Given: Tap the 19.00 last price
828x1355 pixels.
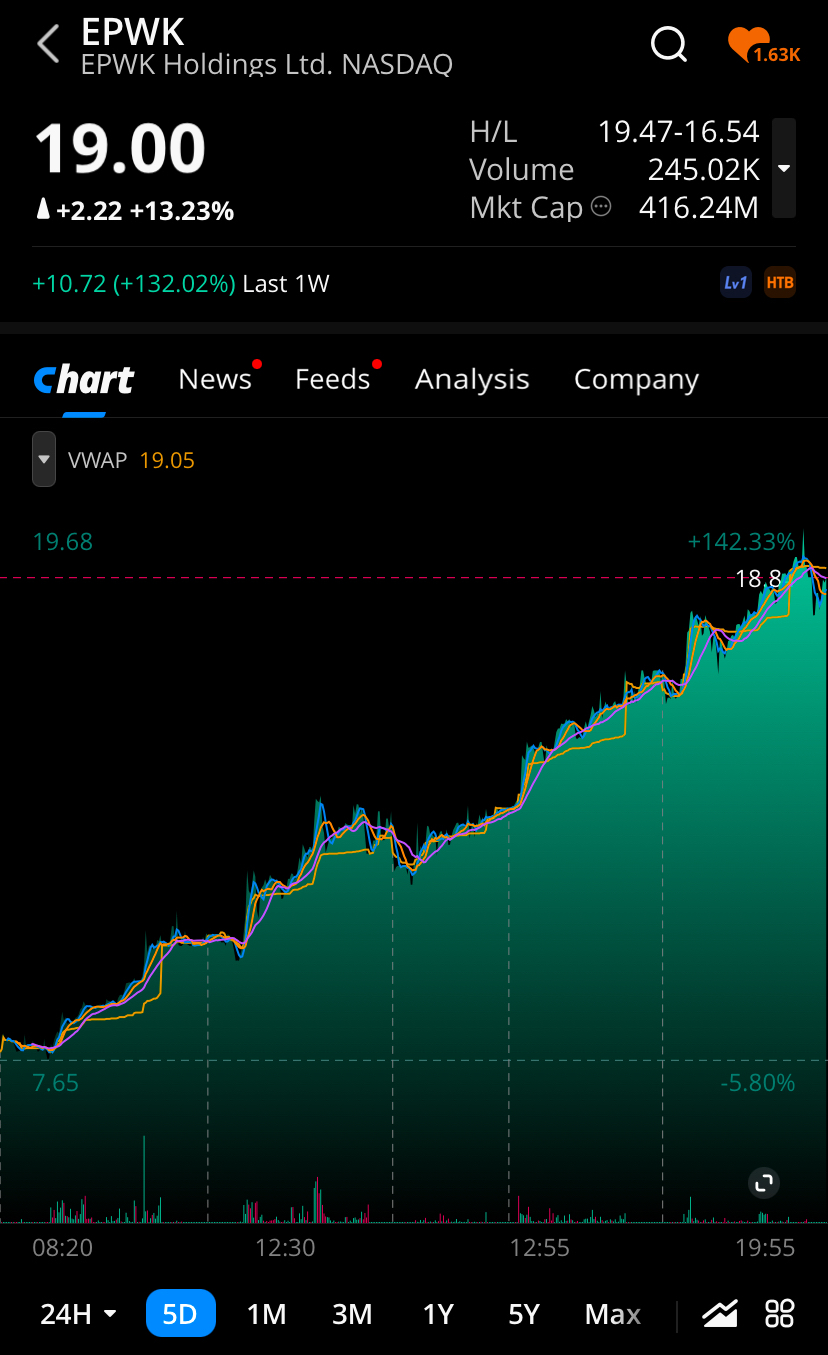Looking at the screenshot, I should tap(120, 149).
